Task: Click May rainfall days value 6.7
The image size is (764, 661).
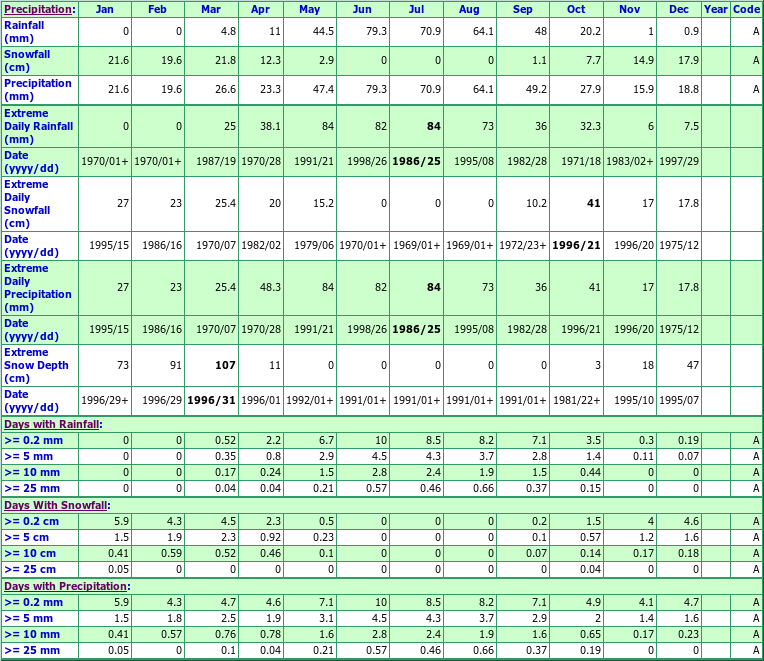Action: coord(326,440)
